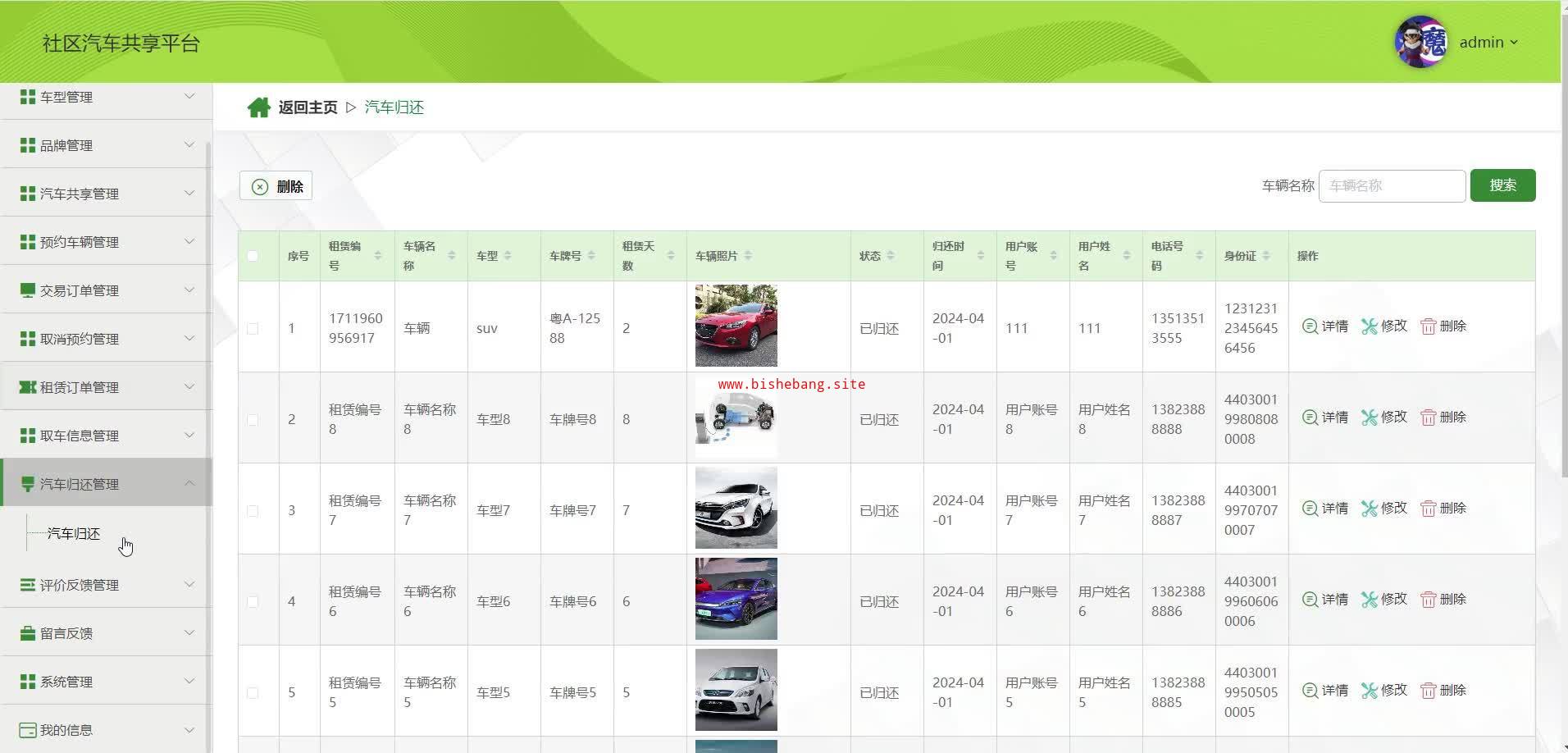Screen dimensions: 1568x753
Task: Click the home icon in the breadcrumb
Action: [x=259, y=107]
